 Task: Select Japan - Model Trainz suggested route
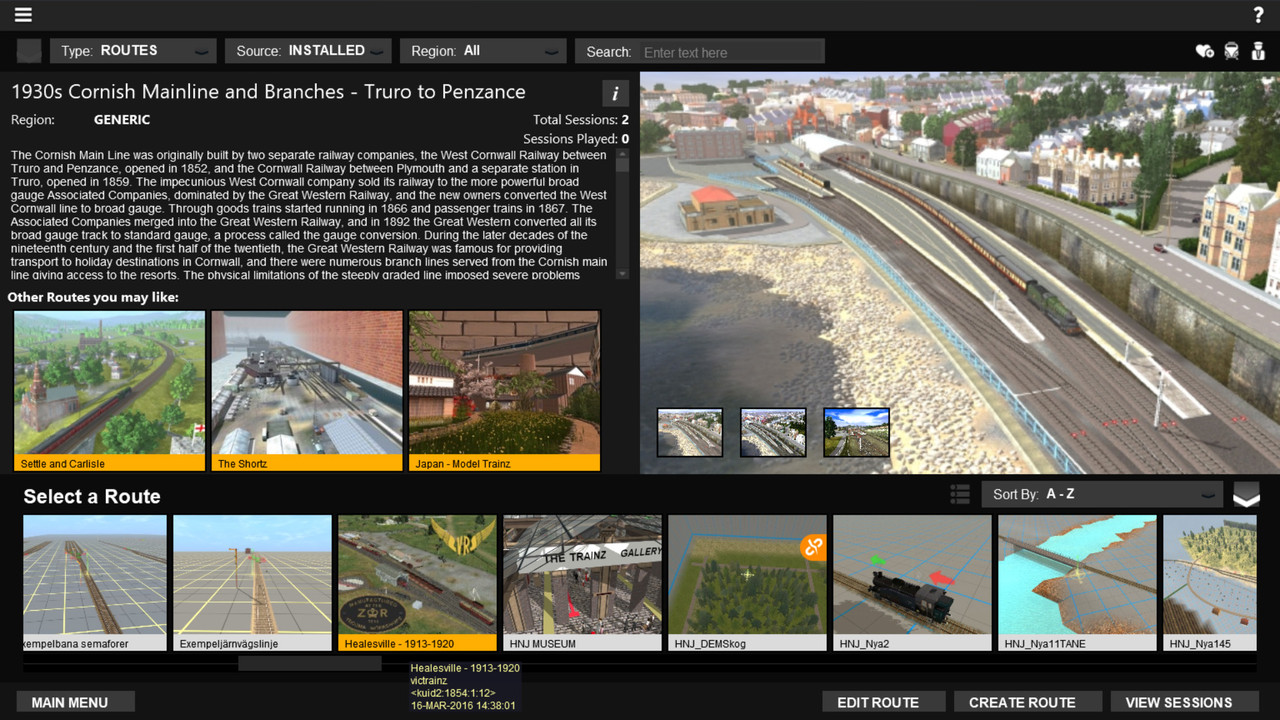coord(504,390)
